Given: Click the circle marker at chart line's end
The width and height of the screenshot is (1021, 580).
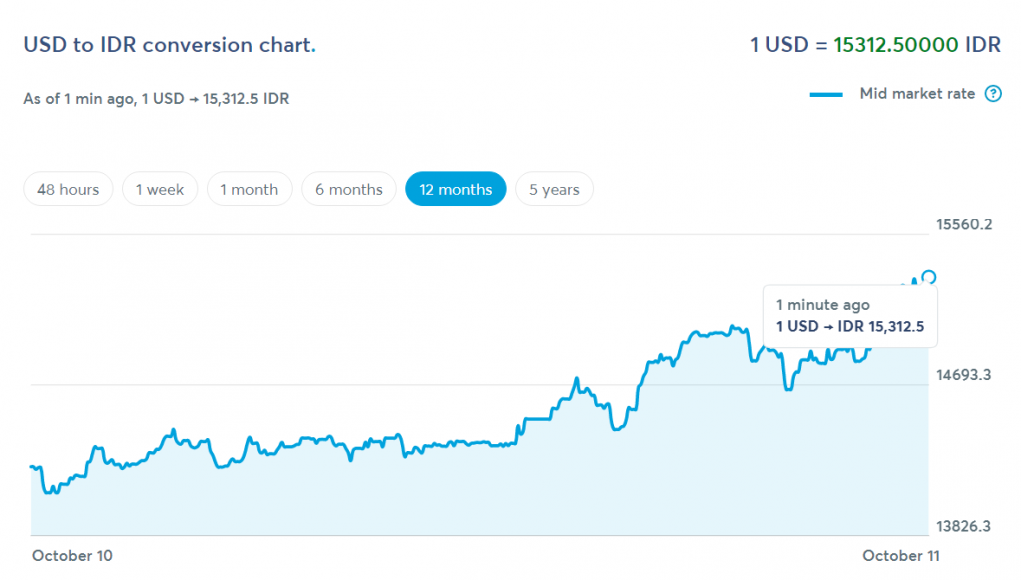Looking at the screenshot, I should coord(929,277).
